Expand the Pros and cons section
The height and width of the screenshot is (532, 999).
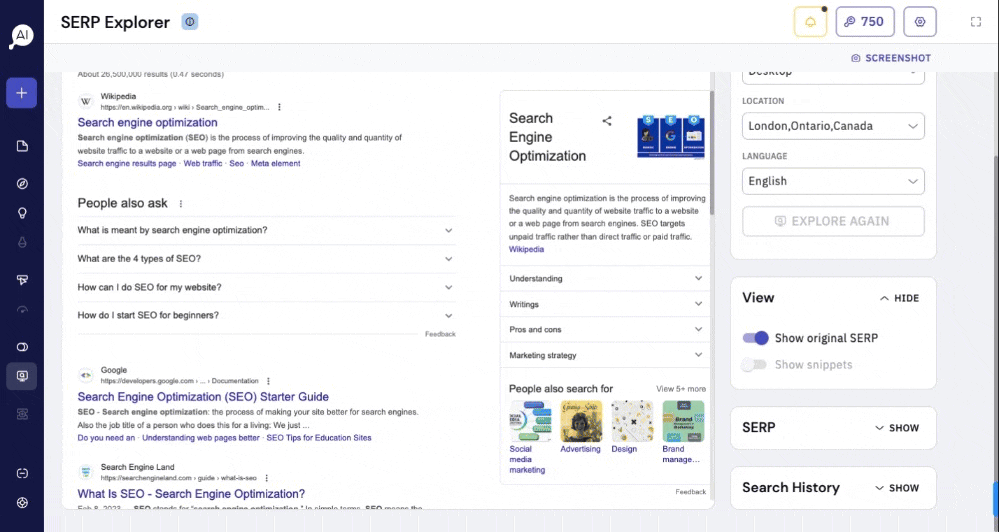point(605,329)
